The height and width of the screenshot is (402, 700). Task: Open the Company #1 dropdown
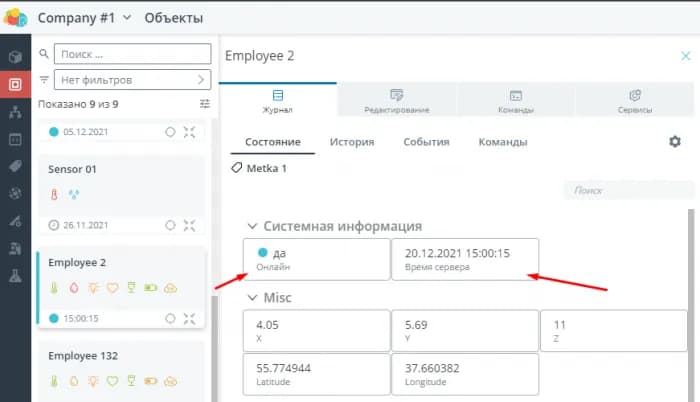coord(84,18)
